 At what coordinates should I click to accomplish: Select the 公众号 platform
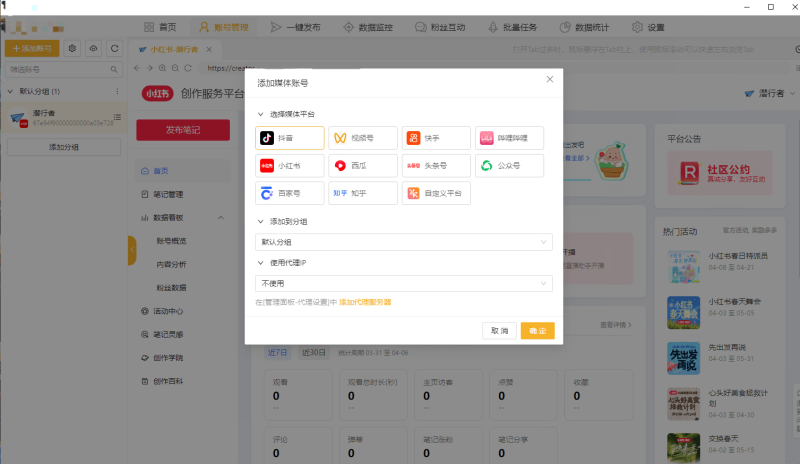click(509, 165)
